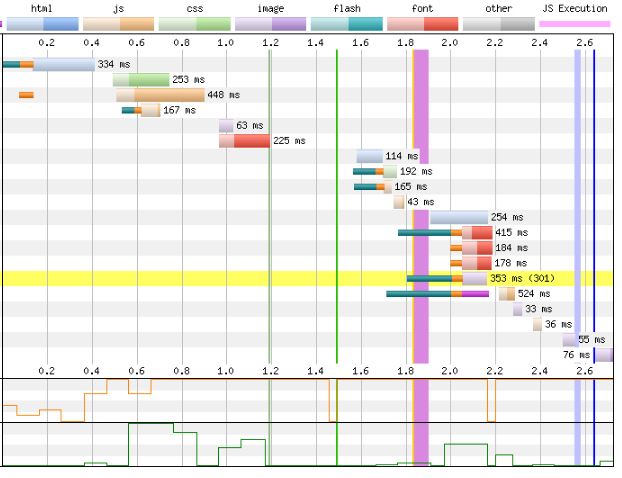Select the js request bar labeled 448 ms
Viewport: 622px width, 478px height.
point(160,95)
